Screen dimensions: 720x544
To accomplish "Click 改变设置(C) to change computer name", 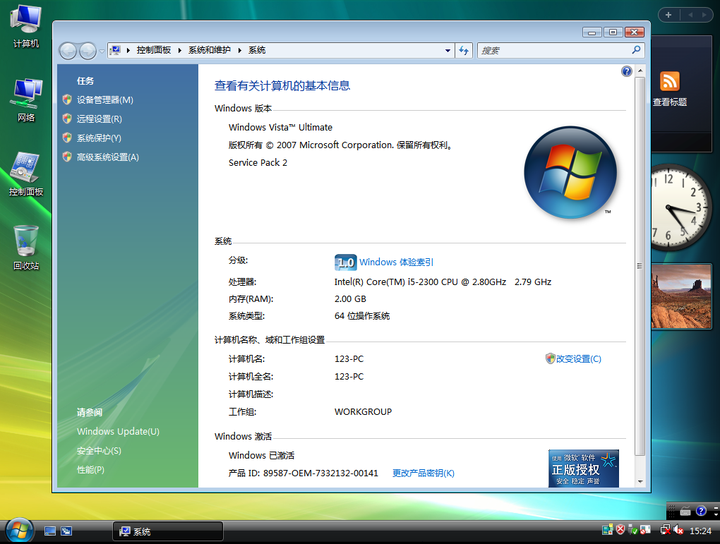I will click(x=578, y=359).
